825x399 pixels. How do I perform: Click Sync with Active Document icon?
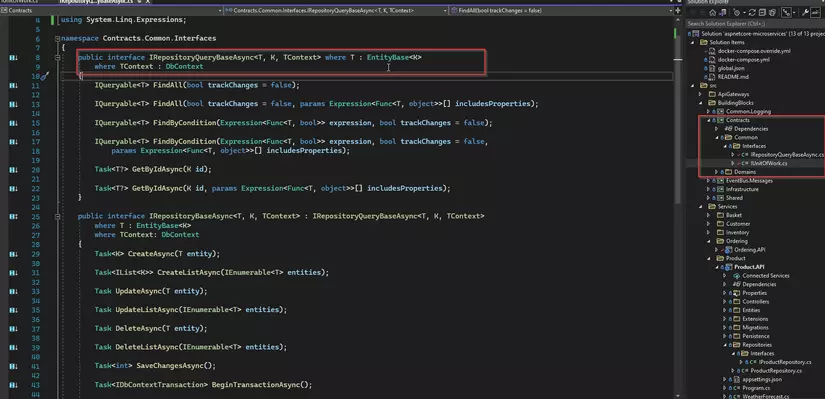(x=752, y=13)
